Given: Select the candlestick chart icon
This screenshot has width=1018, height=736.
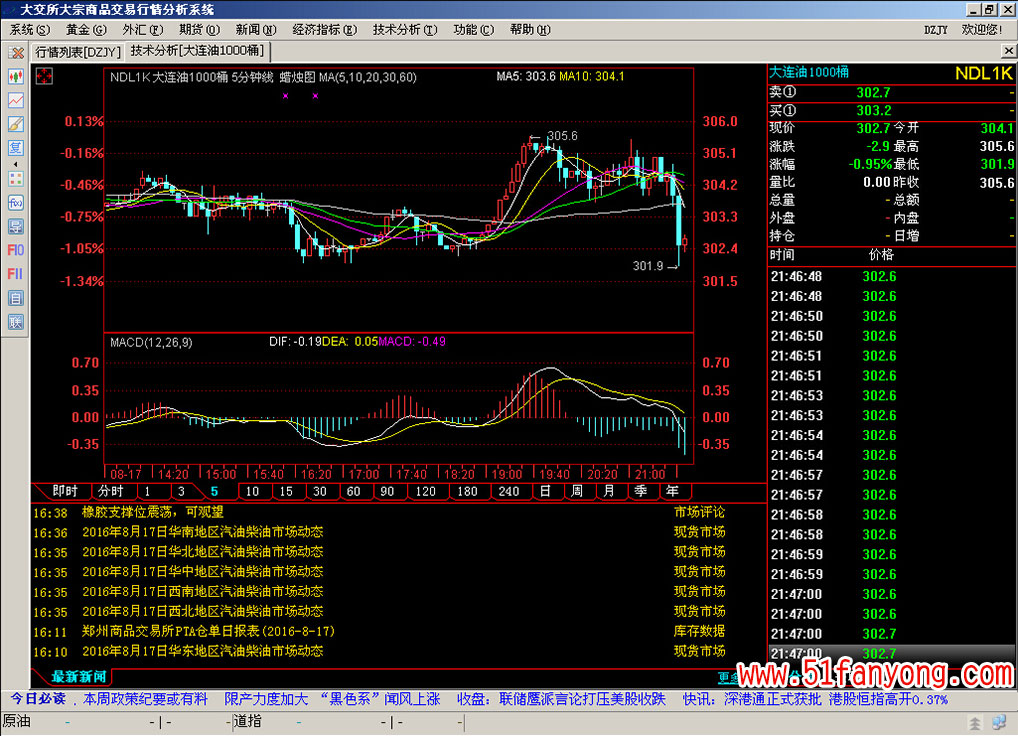Looking at the screenshot, I should 16,77.
